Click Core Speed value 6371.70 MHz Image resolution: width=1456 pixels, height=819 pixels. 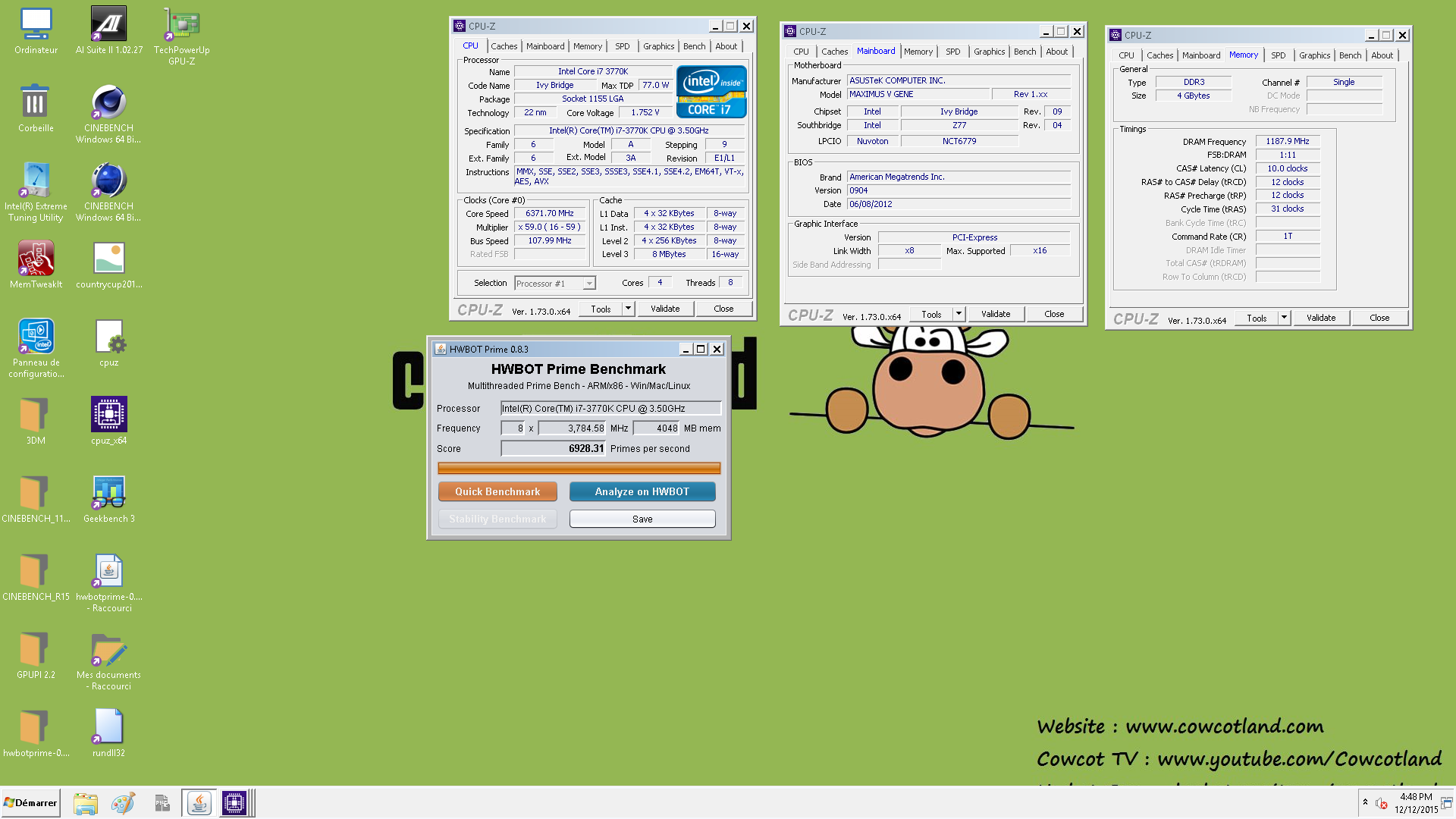[550, 214]
